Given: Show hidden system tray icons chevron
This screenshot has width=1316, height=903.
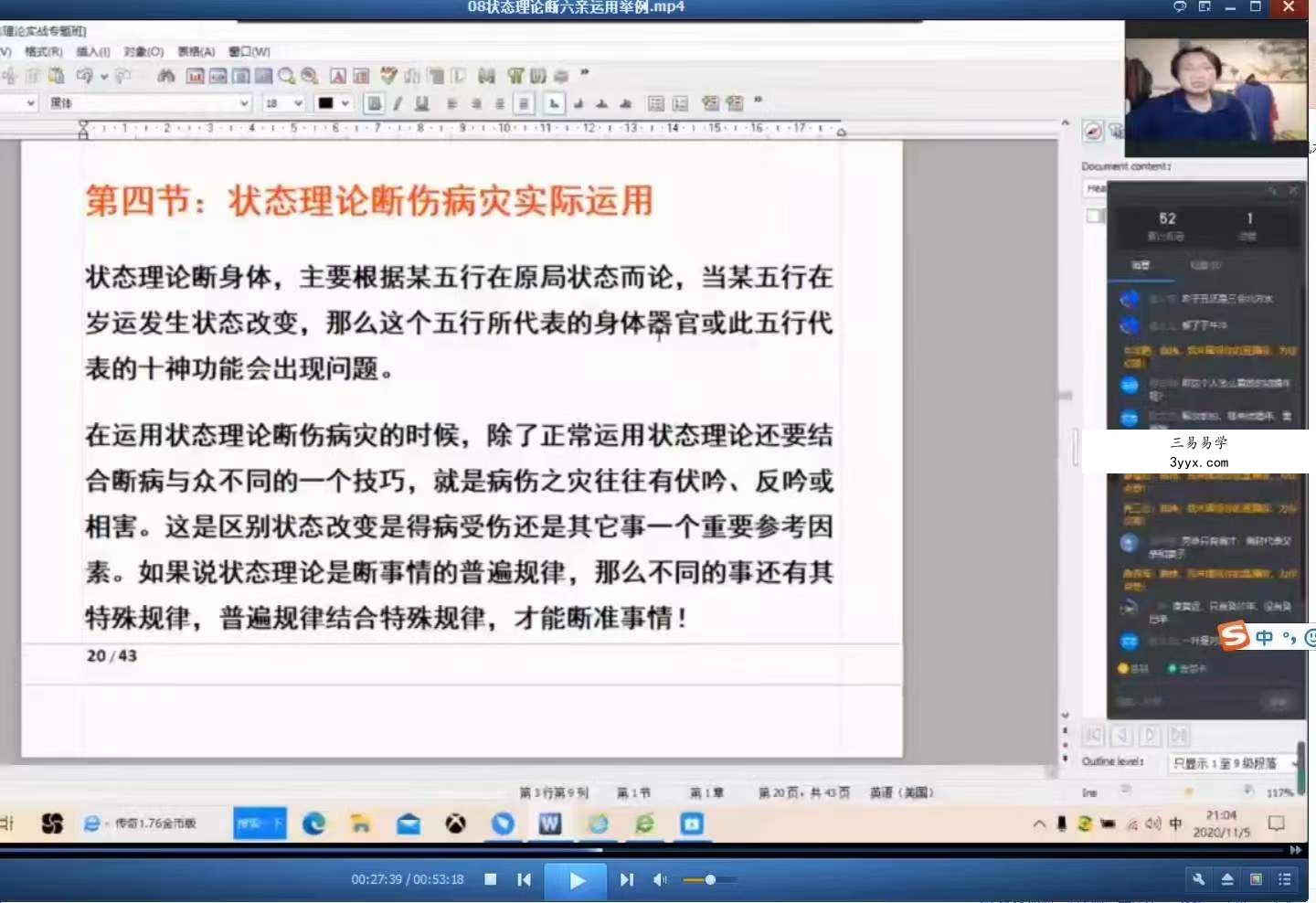Looking at the screenshot, I should 1039,823.
